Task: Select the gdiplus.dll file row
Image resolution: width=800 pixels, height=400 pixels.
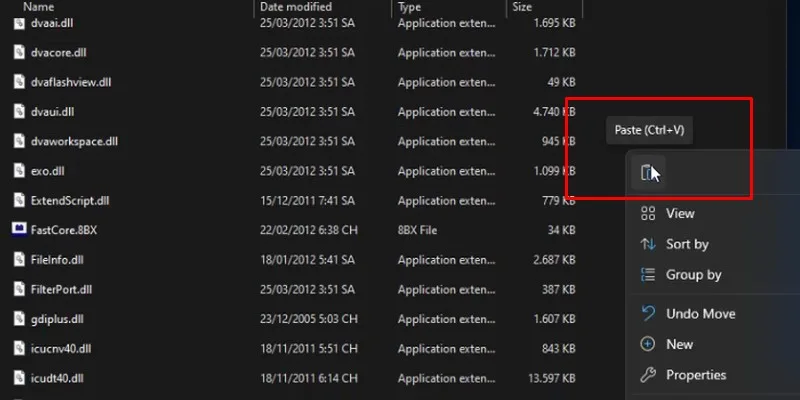Action: (x=58, y=319)
